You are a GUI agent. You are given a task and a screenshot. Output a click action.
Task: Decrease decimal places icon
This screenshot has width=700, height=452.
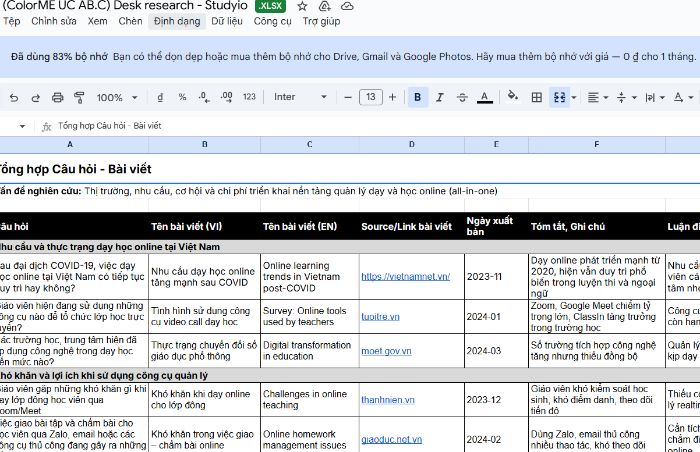(x=204, y=97)
